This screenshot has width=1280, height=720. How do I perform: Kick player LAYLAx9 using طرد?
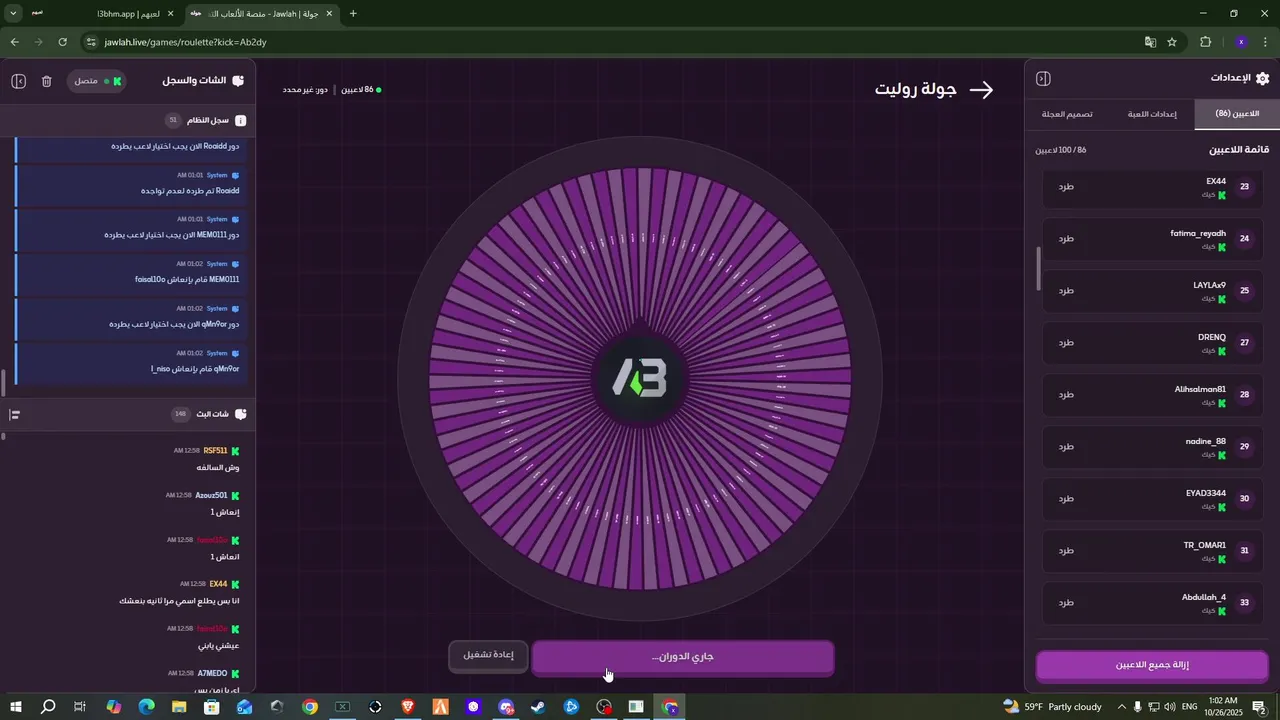pyautogui.click(x=1066, y=291)
